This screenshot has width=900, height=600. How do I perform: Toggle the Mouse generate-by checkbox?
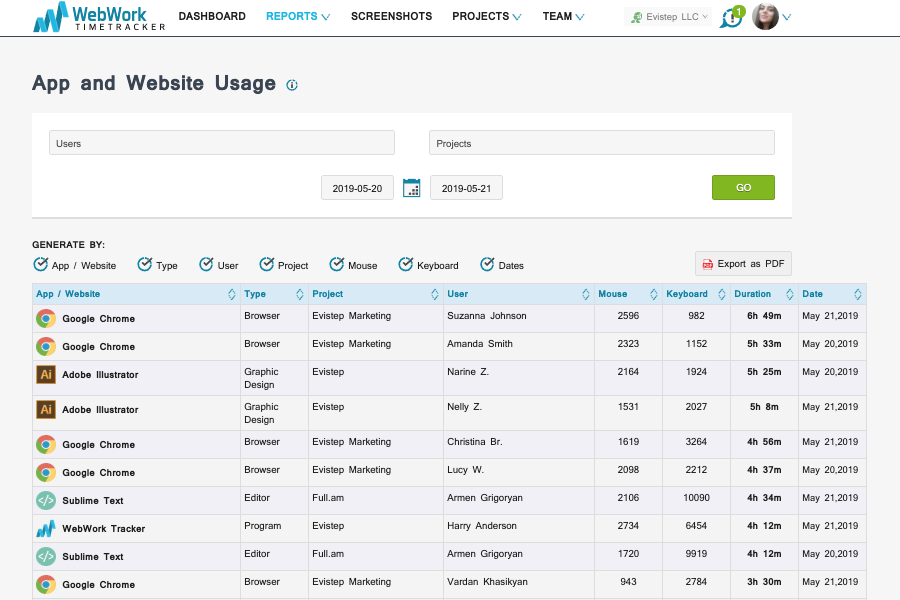coord(336,264)
